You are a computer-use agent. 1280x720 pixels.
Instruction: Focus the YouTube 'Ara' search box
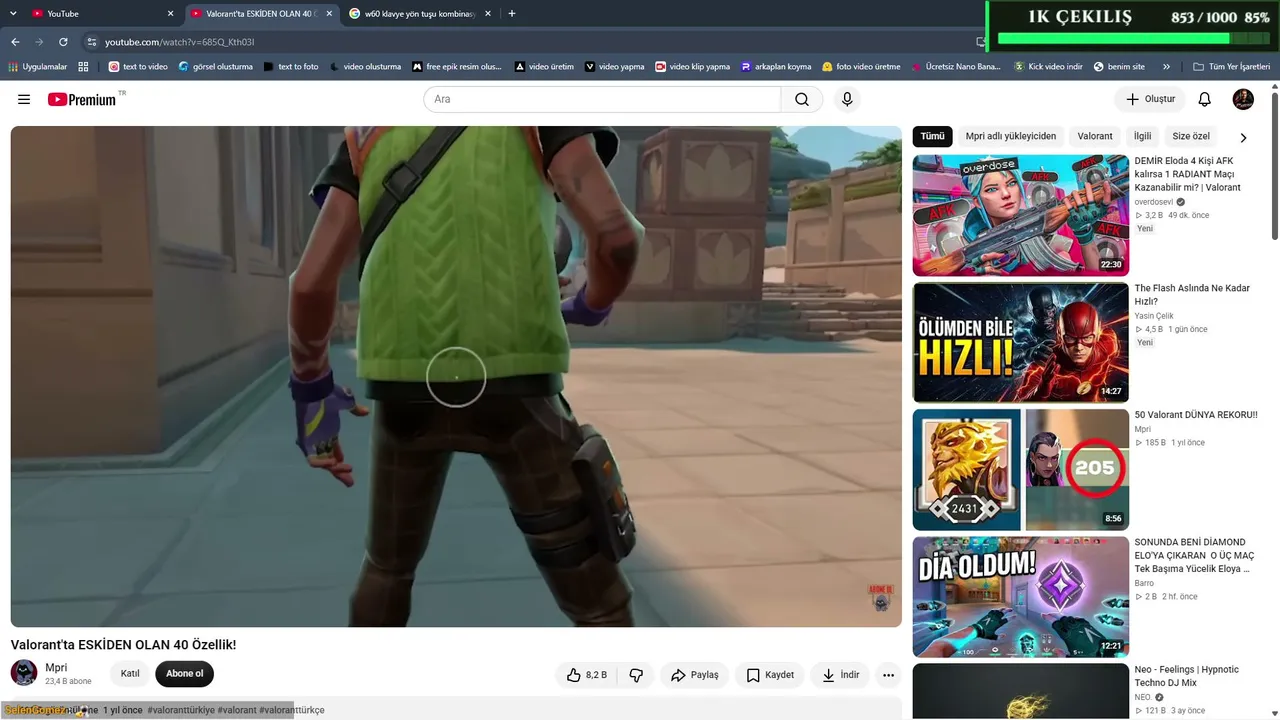[x=602, y=99]
